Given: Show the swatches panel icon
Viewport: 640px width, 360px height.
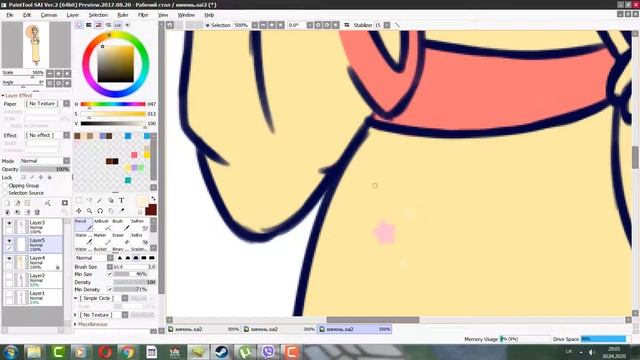Looking at the screenshot, I should (x=118, y=25).
